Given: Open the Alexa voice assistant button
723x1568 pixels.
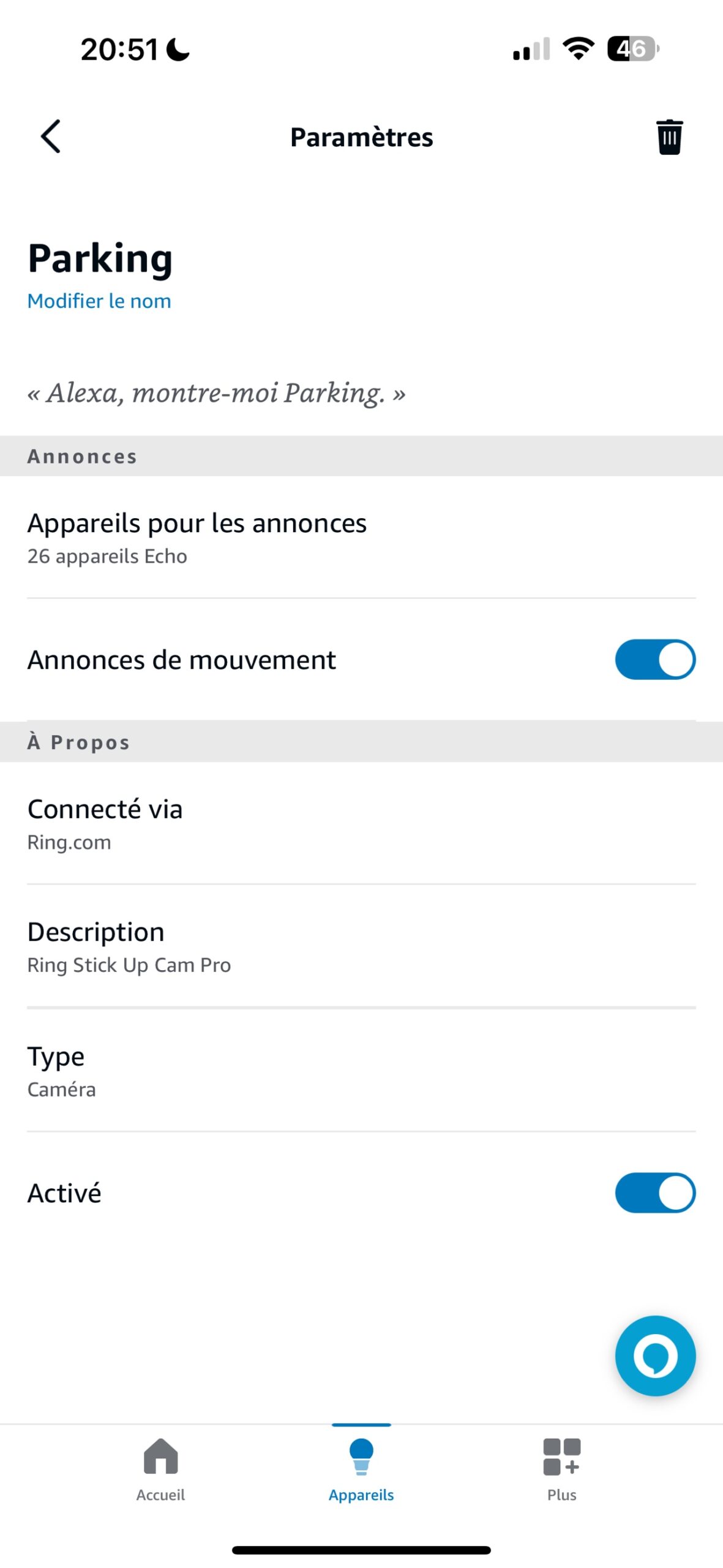Looking at the screenshot, I should tap(654, 1355).
